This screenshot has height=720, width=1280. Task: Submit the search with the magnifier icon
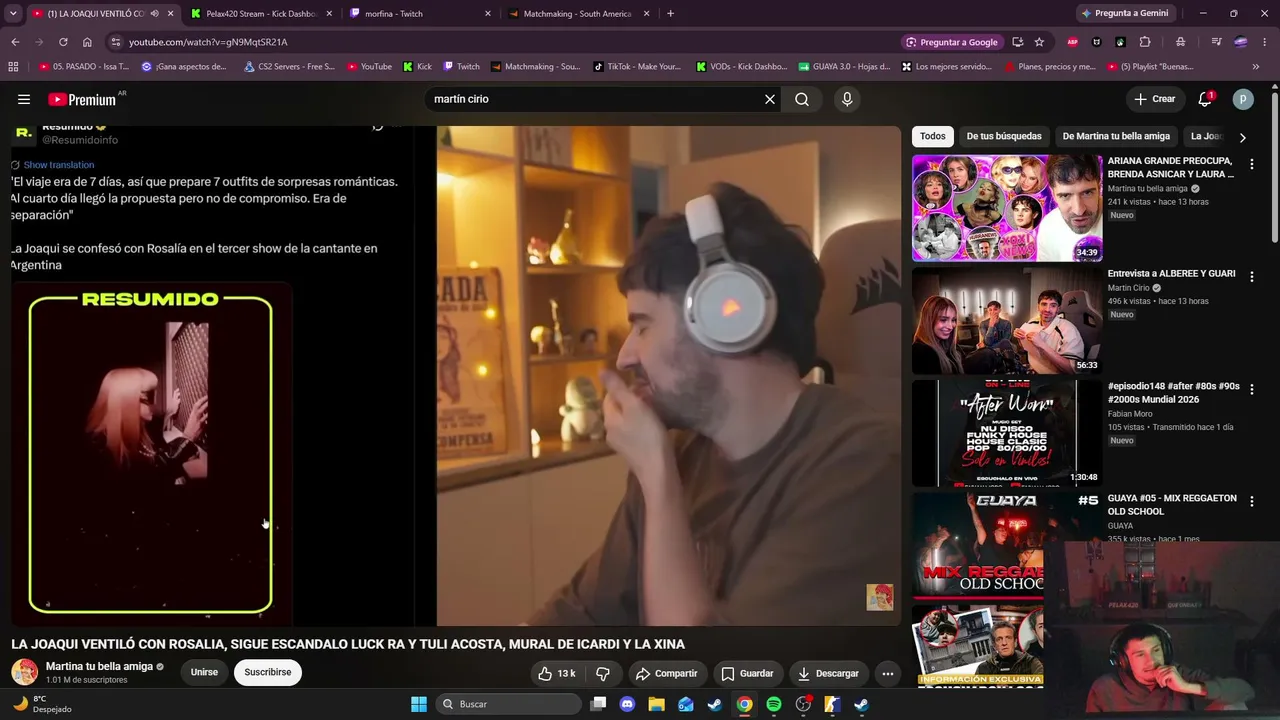(x=802, y=99)
